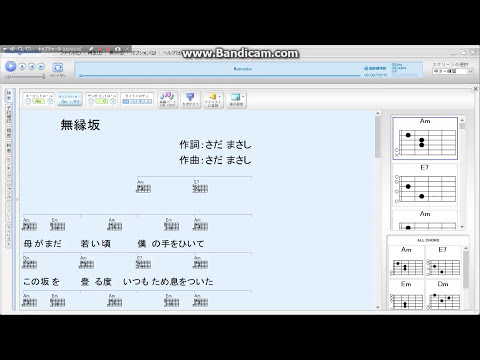Expand the display settings dropdown arrow
The width and height of the screenshot is (480, 360).
[244, 97]
